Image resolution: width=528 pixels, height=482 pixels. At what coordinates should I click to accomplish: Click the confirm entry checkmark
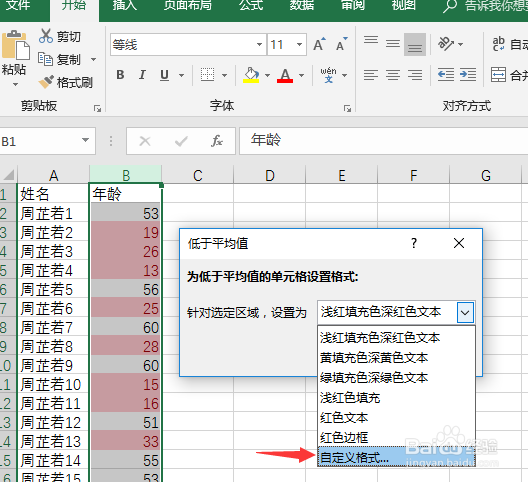(x=181, y=141)
